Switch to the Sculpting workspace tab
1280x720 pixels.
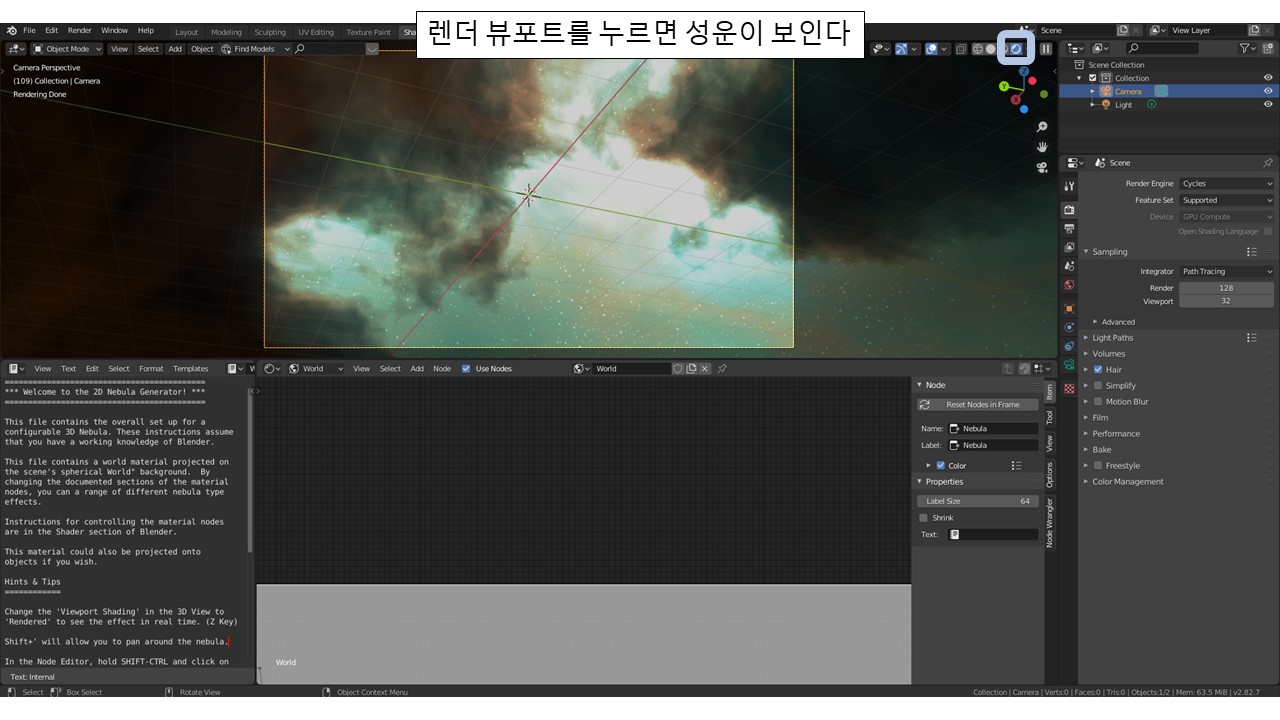[270, 31]
